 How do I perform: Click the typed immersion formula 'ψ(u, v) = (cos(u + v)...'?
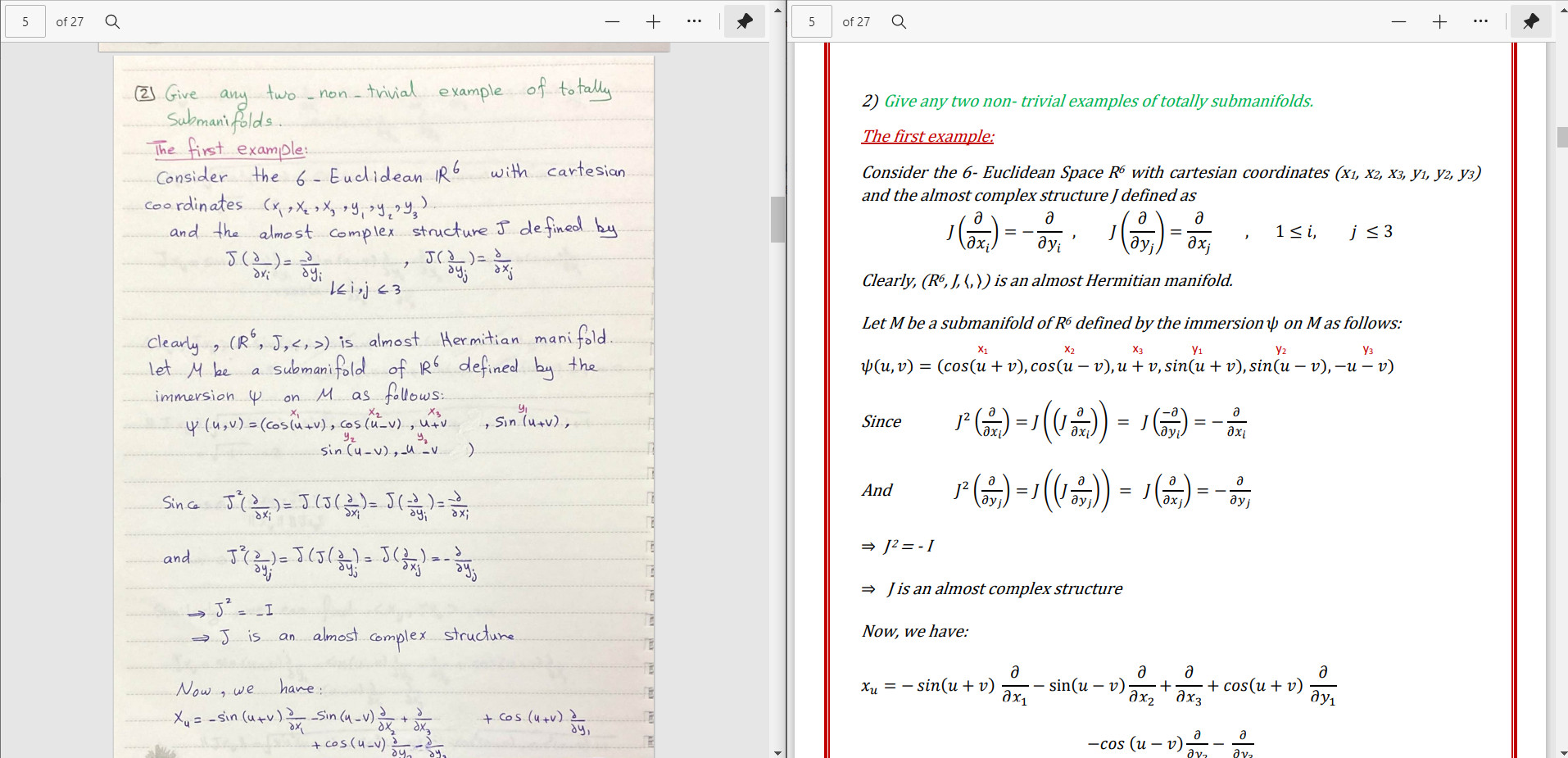pyautogui.click(x=1127, y=365)
